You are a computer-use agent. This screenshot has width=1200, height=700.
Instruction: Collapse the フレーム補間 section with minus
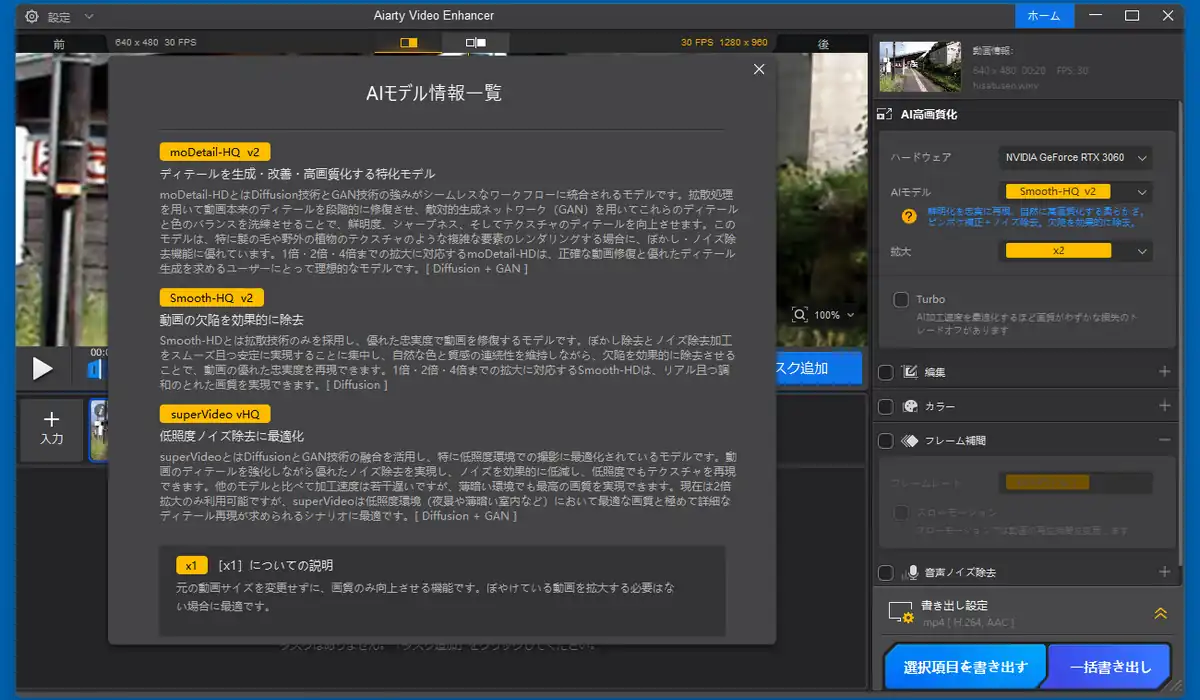pyautogui.click(x=1164, y=440)
